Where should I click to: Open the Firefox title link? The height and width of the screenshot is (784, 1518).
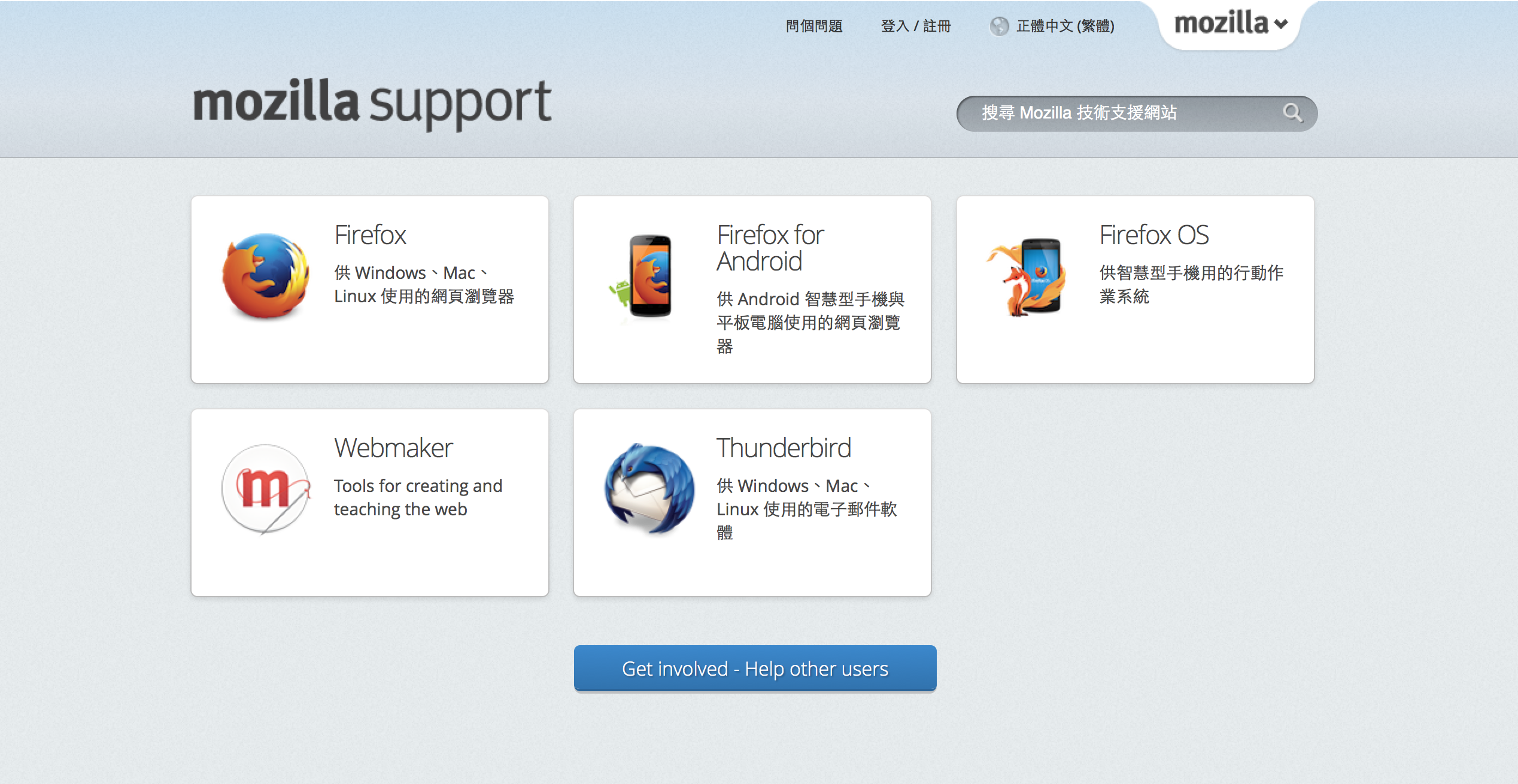coord(370,235)
